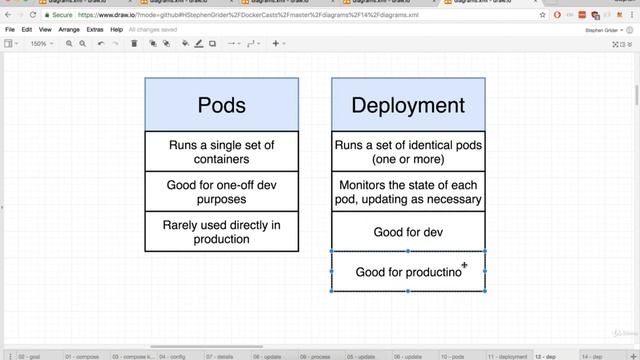Go back with browser back arrow
This screenshot has height=360, width=640.
pos(8,15)
